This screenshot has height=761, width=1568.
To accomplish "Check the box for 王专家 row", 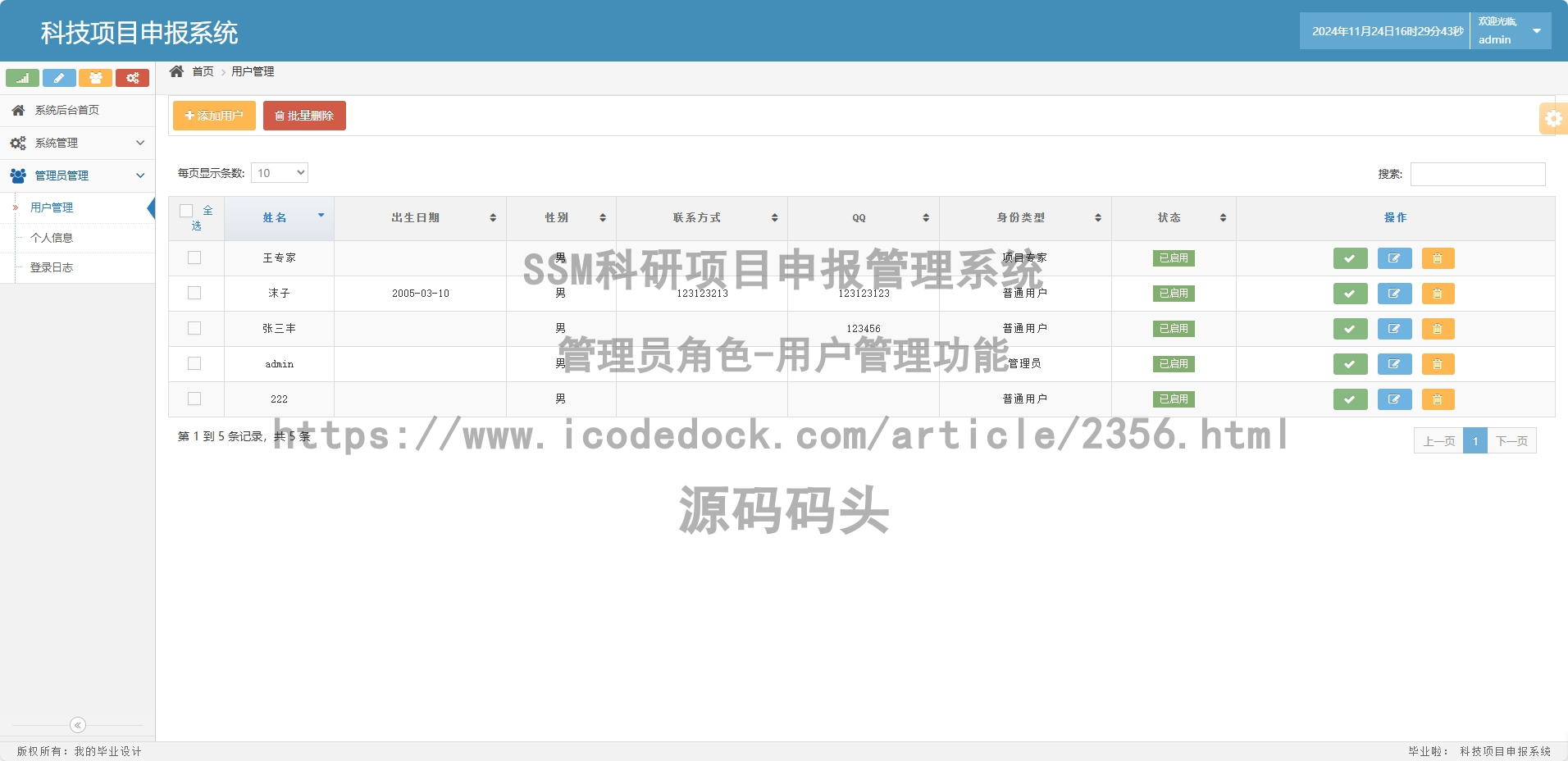I will tap(194, 257).
